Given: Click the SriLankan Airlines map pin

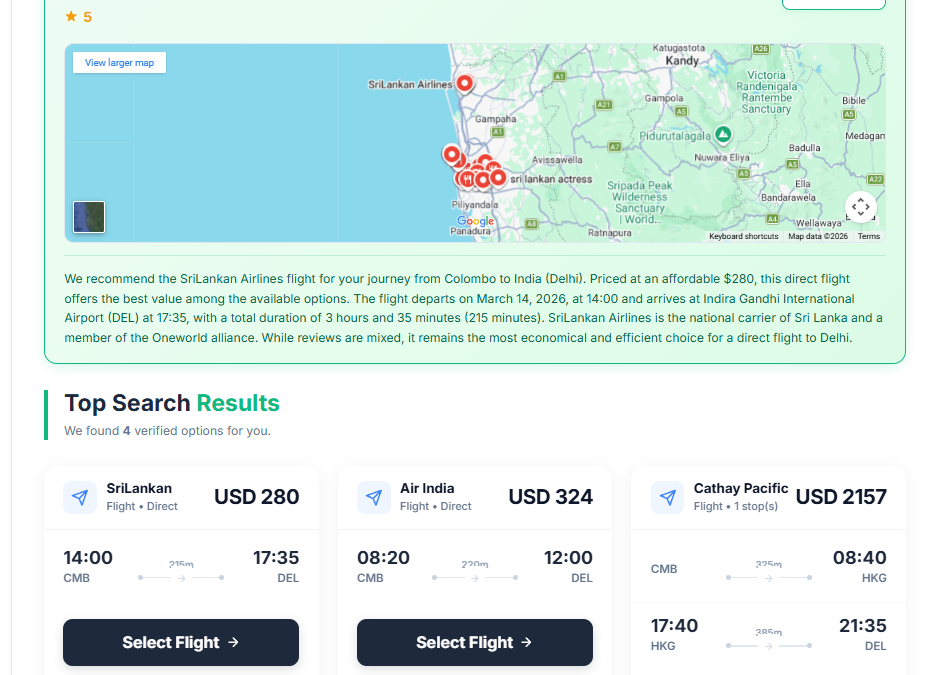Looking at the screenshot, I should pyautogui.click(x=464, y=84).
